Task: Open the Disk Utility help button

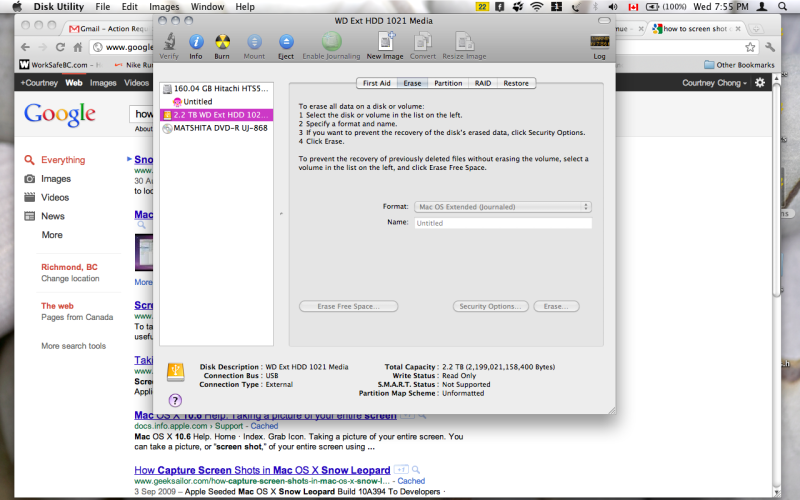Action: point(175,401)
